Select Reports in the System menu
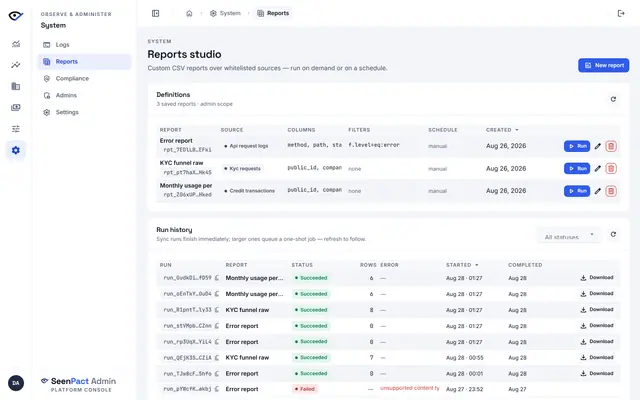This screenshot has height=400, width=640. click(84, 62)
